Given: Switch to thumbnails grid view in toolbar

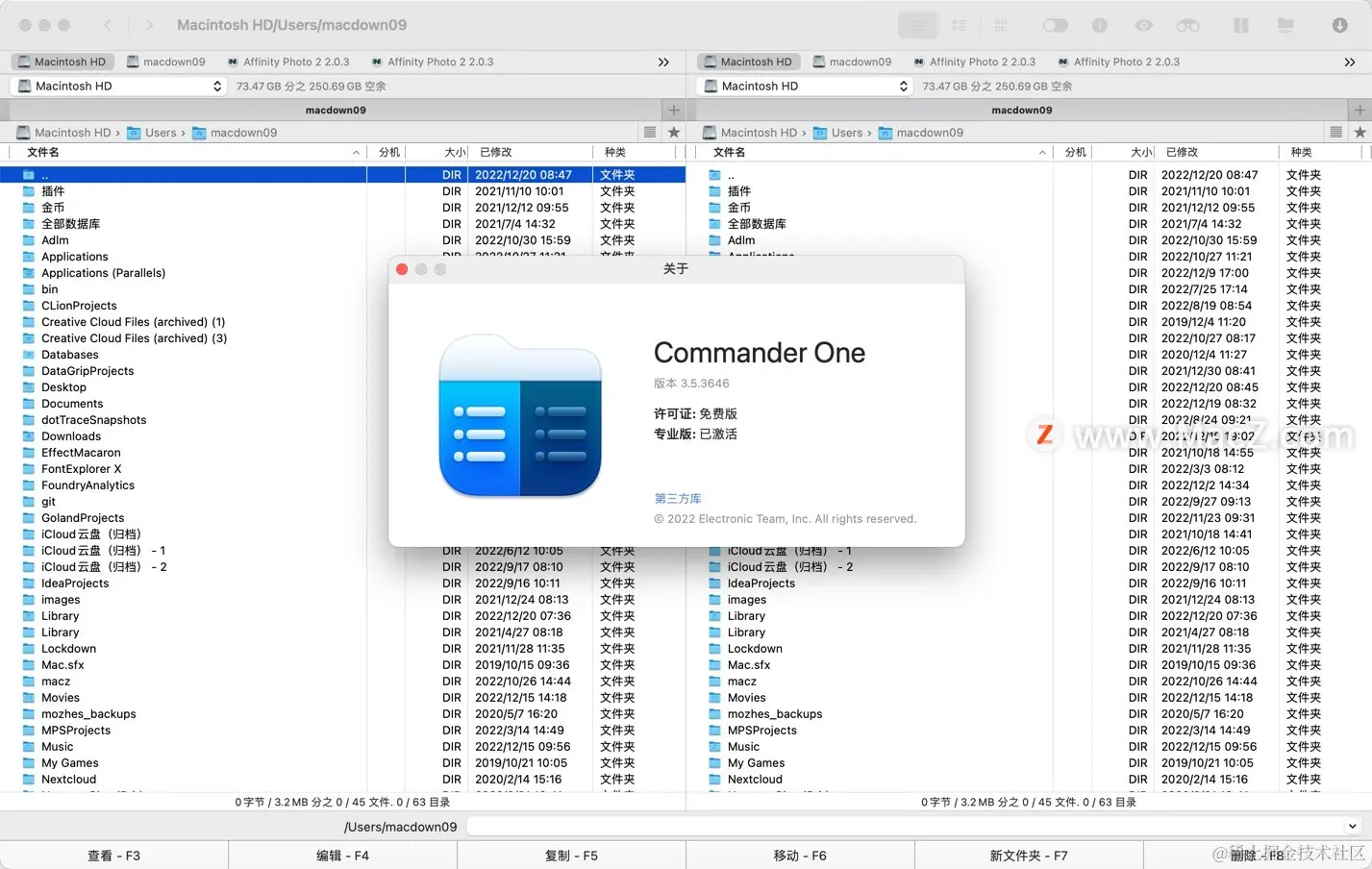Looking at the screenshot, I should tap(1001, 25).
